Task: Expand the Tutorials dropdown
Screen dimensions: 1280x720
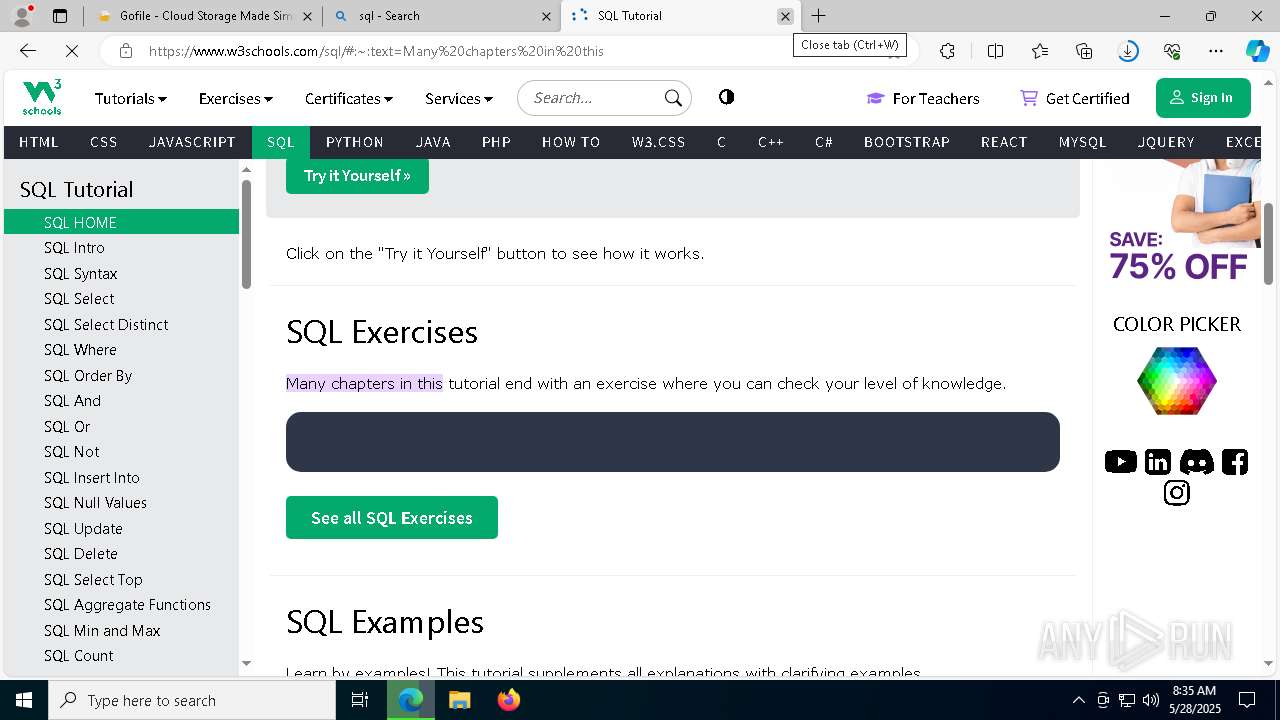Action: tap(130, 98)
